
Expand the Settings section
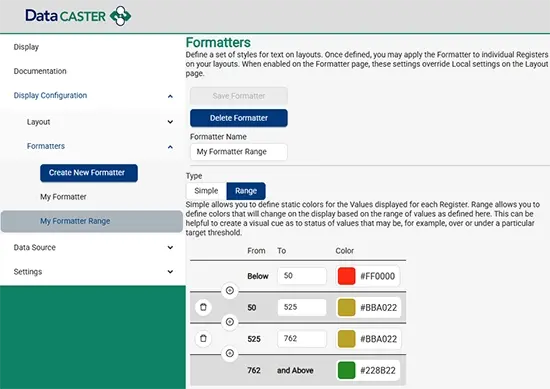(170, 272)
